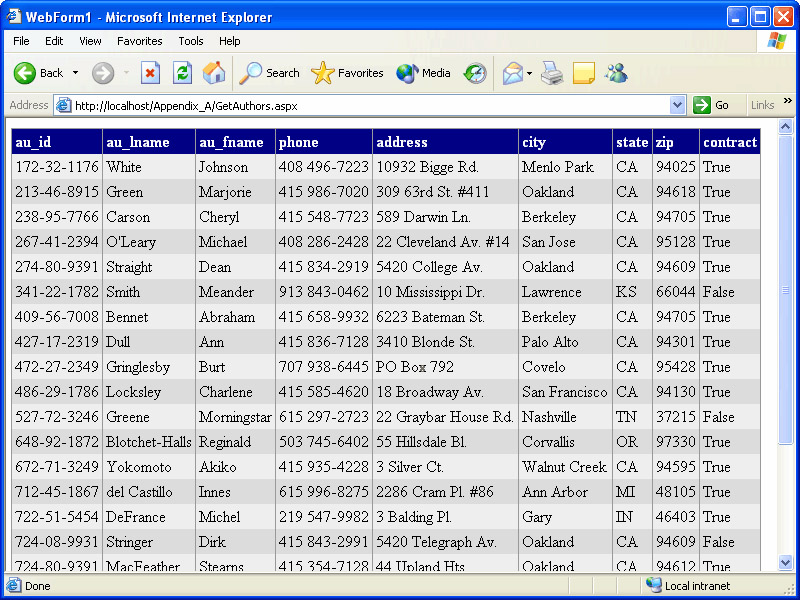
Task: Open the Media pane
Action: (423, 73)
